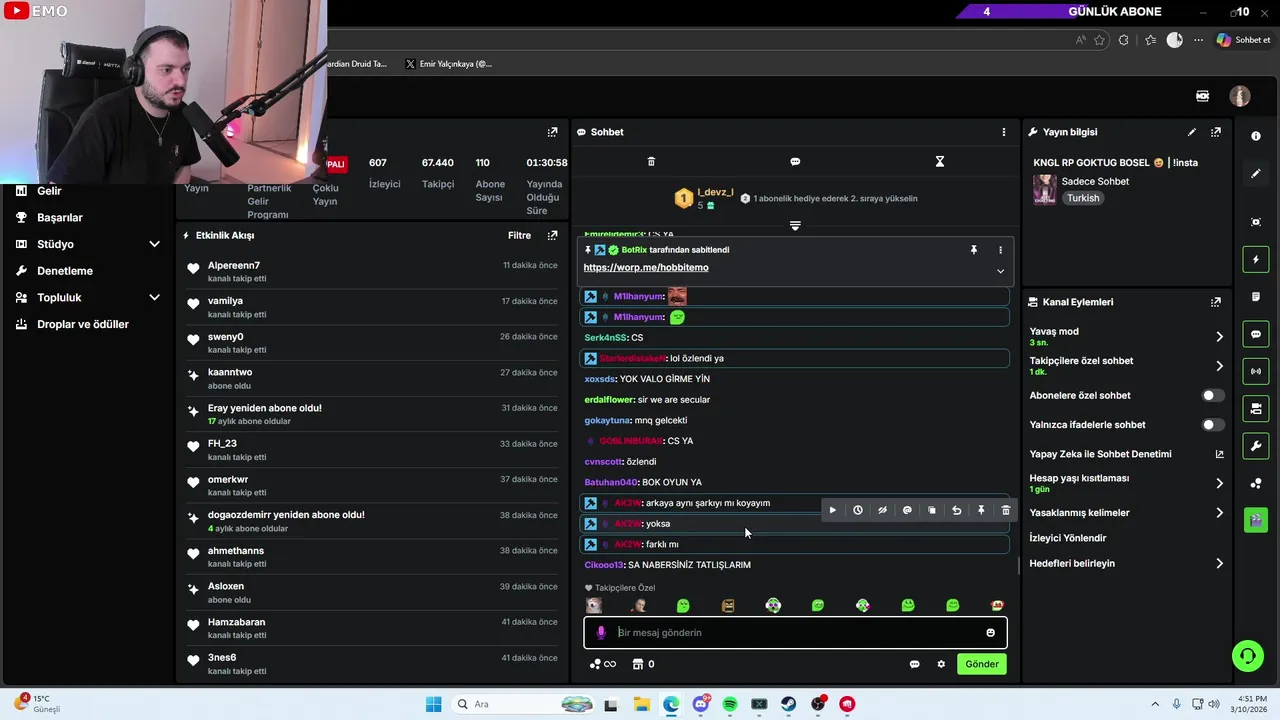Open the note page icon in right sidebar
The height and width of the screenshot is (720, 1280).
[1256, 297]
